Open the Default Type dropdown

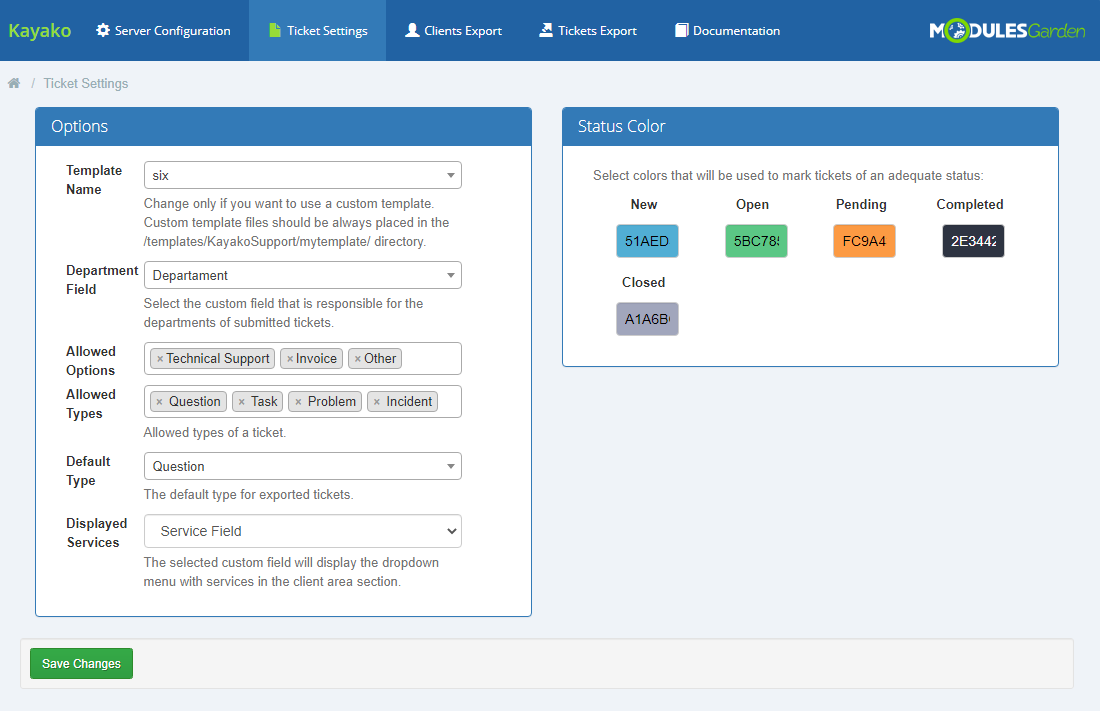coord(302,466)
